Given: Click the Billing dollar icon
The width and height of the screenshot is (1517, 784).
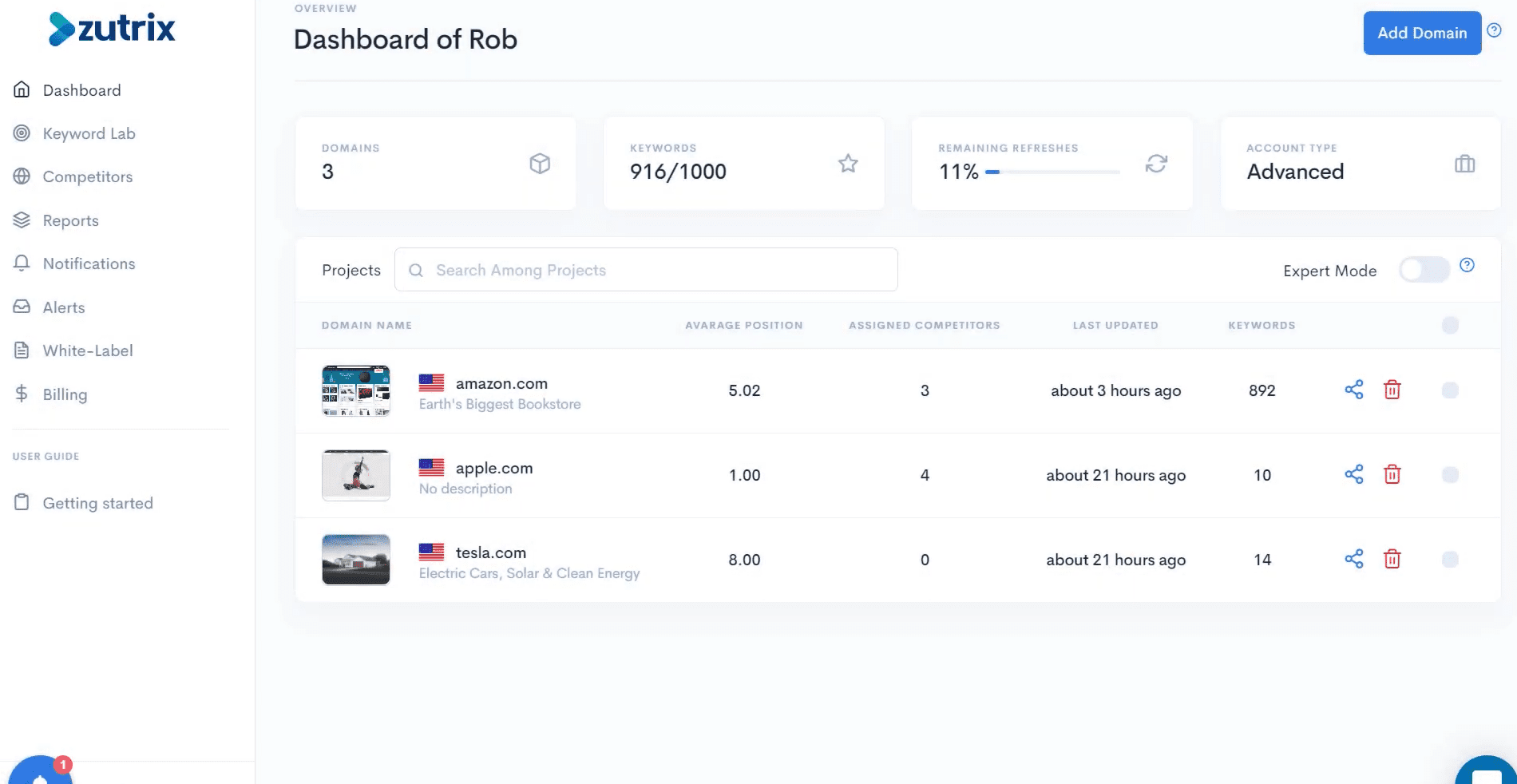Looking at the screenshot, I should coord(22,394).
